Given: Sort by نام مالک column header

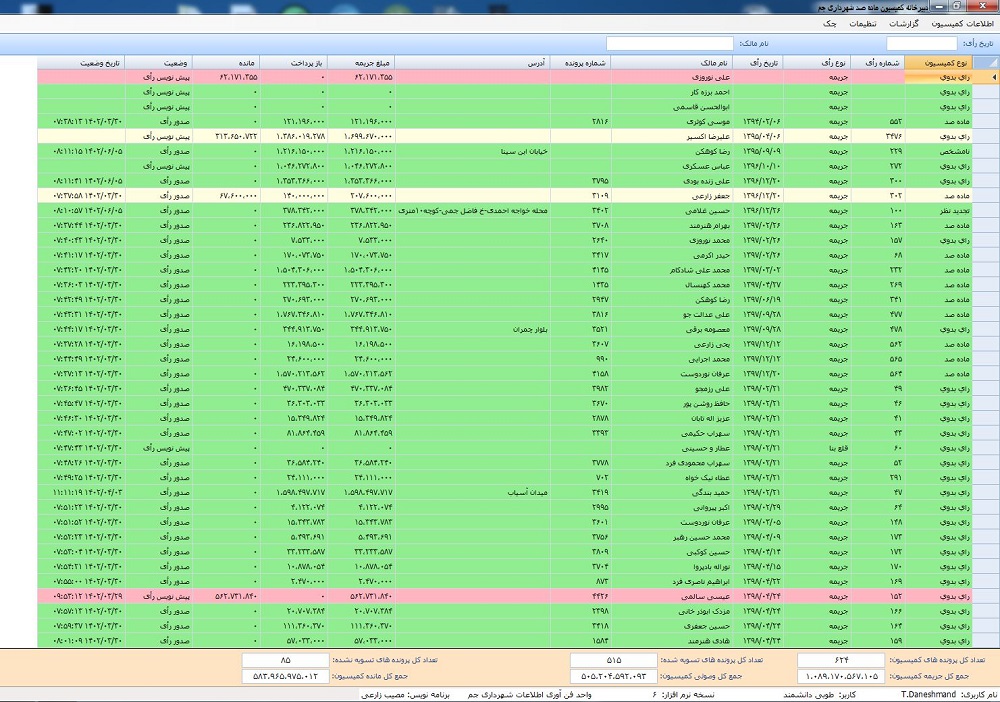Looking at the screenshot, I should (694, 62).
